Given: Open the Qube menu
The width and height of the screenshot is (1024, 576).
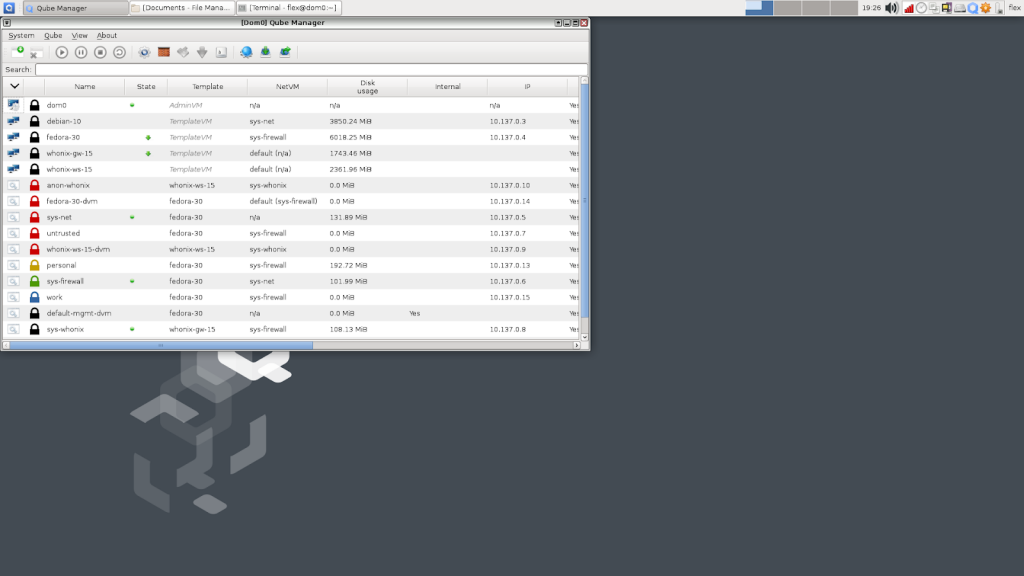Looking at the screenshot, I should pos(53,35).
